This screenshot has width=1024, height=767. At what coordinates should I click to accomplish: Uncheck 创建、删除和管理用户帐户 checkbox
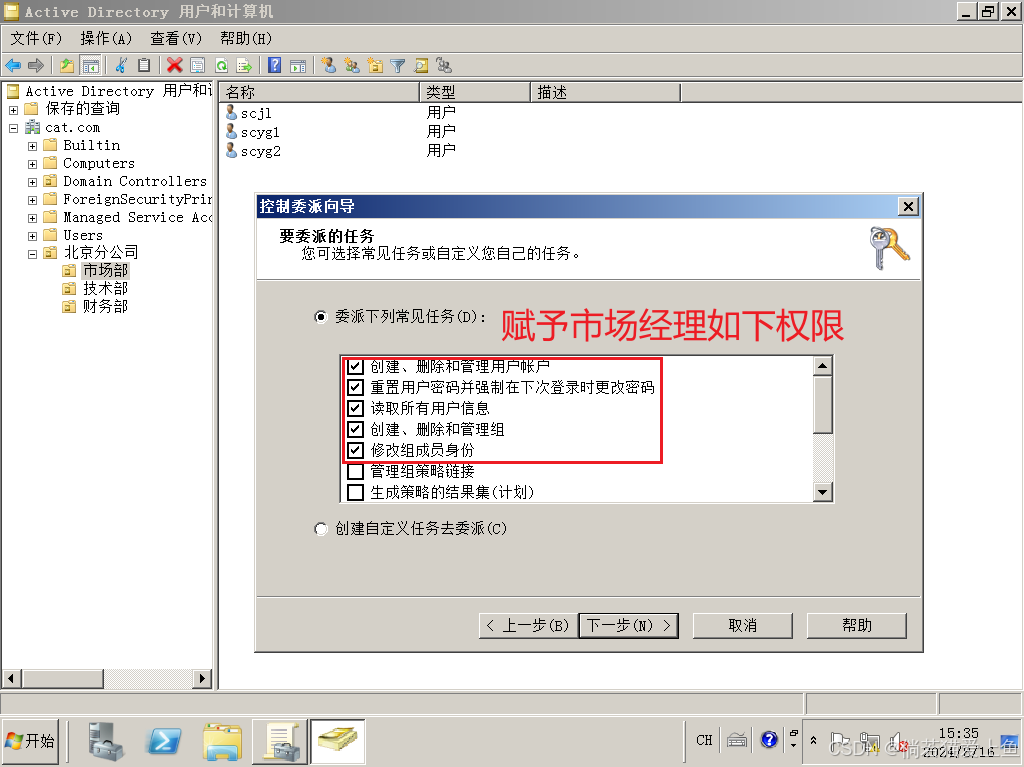click(355, 367)
